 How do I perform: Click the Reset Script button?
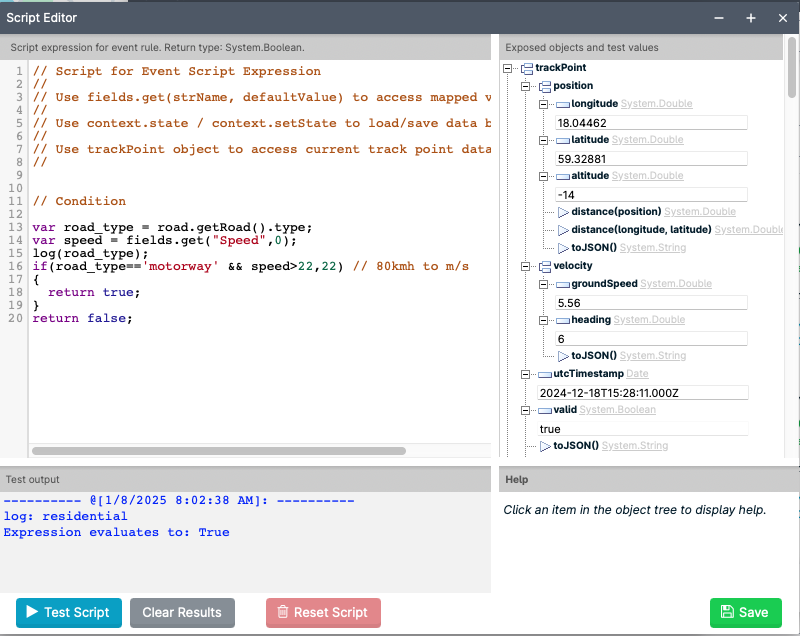[x=323, y=613]
